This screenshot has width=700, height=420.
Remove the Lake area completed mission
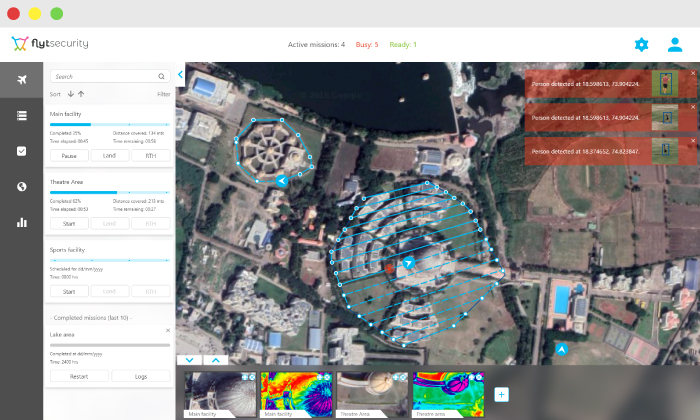pyautogui.click(x=168, y=330)
